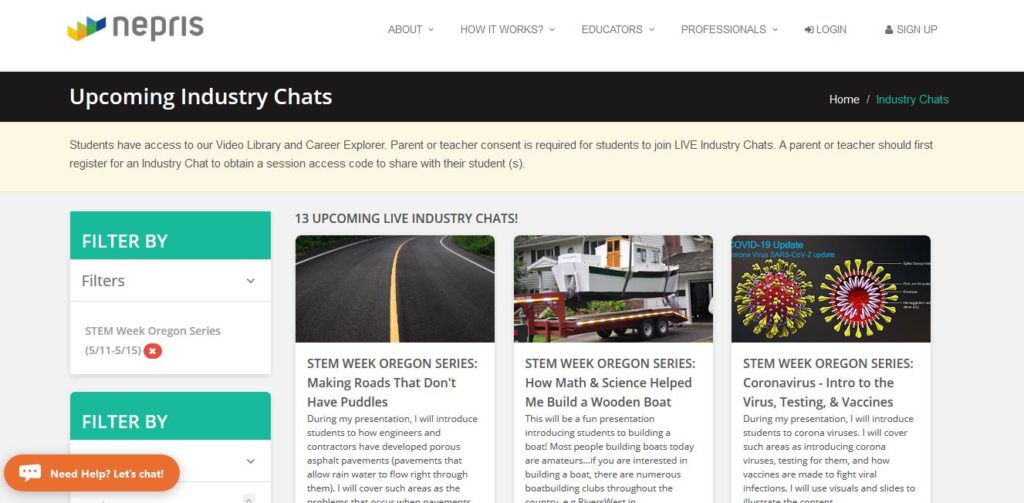1024x503 pixels.
Task: Remove the STEM Week Oregon Series filter
Action: coord(153,351)
